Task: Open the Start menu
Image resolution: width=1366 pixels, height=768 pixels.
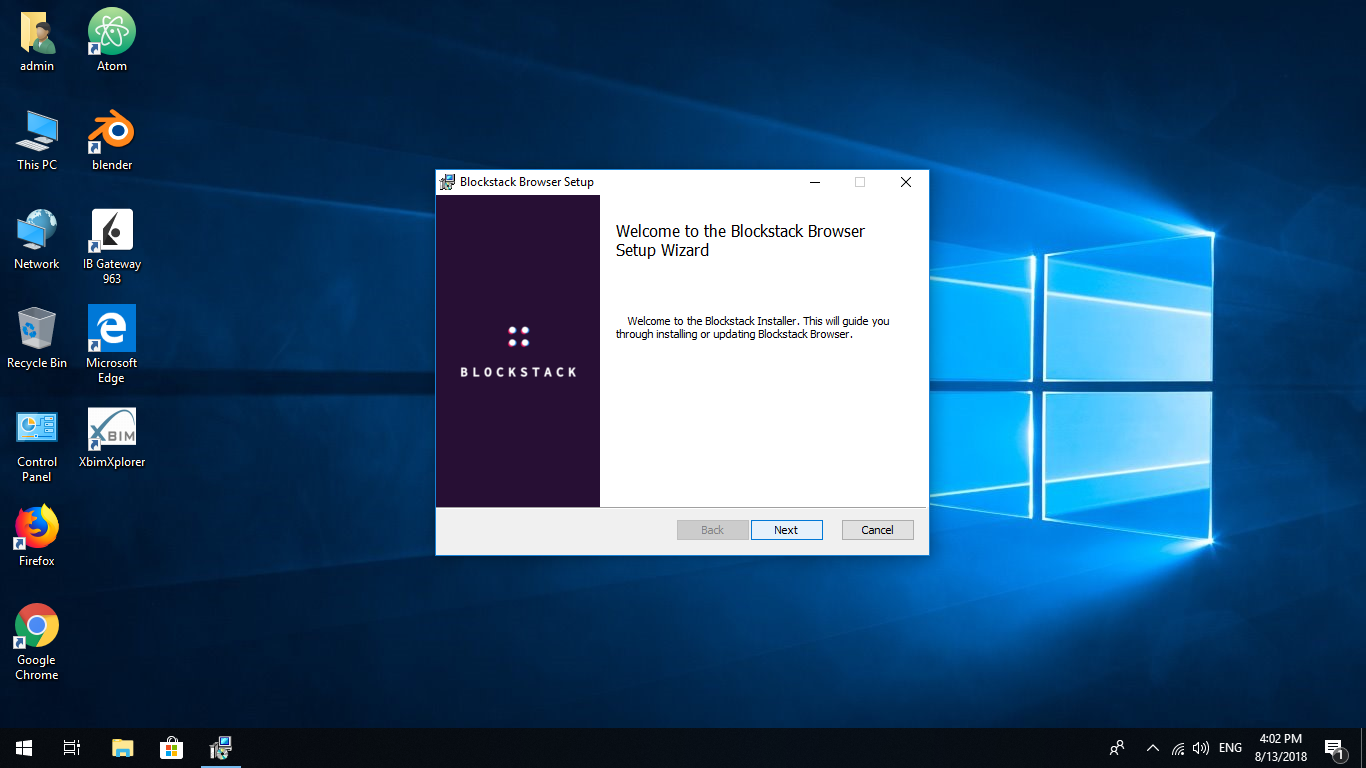Action: pos(22,747)
